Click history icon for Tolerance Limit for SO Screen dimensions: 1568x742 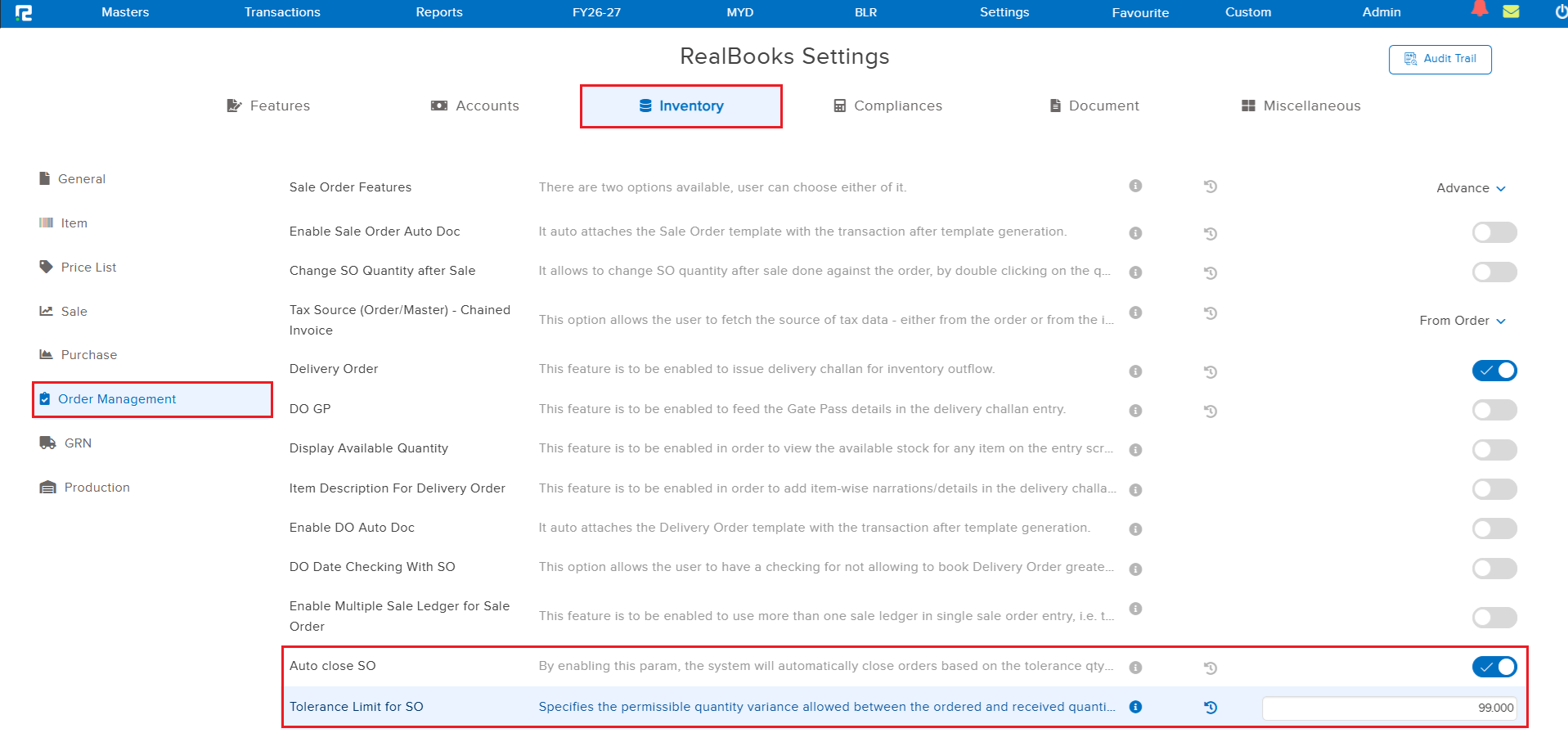point(1211,708)
